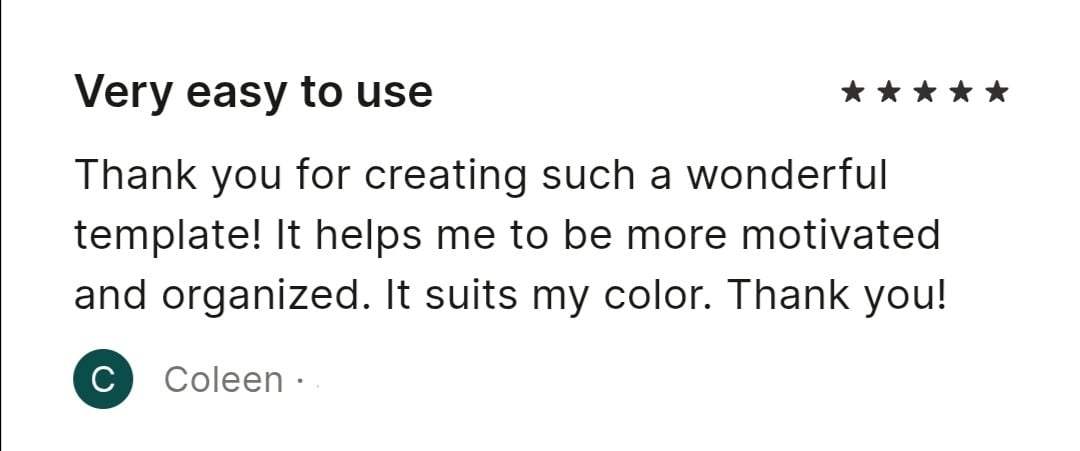
Task: Click Thank you! ending the review
Action: pos(838,297)
